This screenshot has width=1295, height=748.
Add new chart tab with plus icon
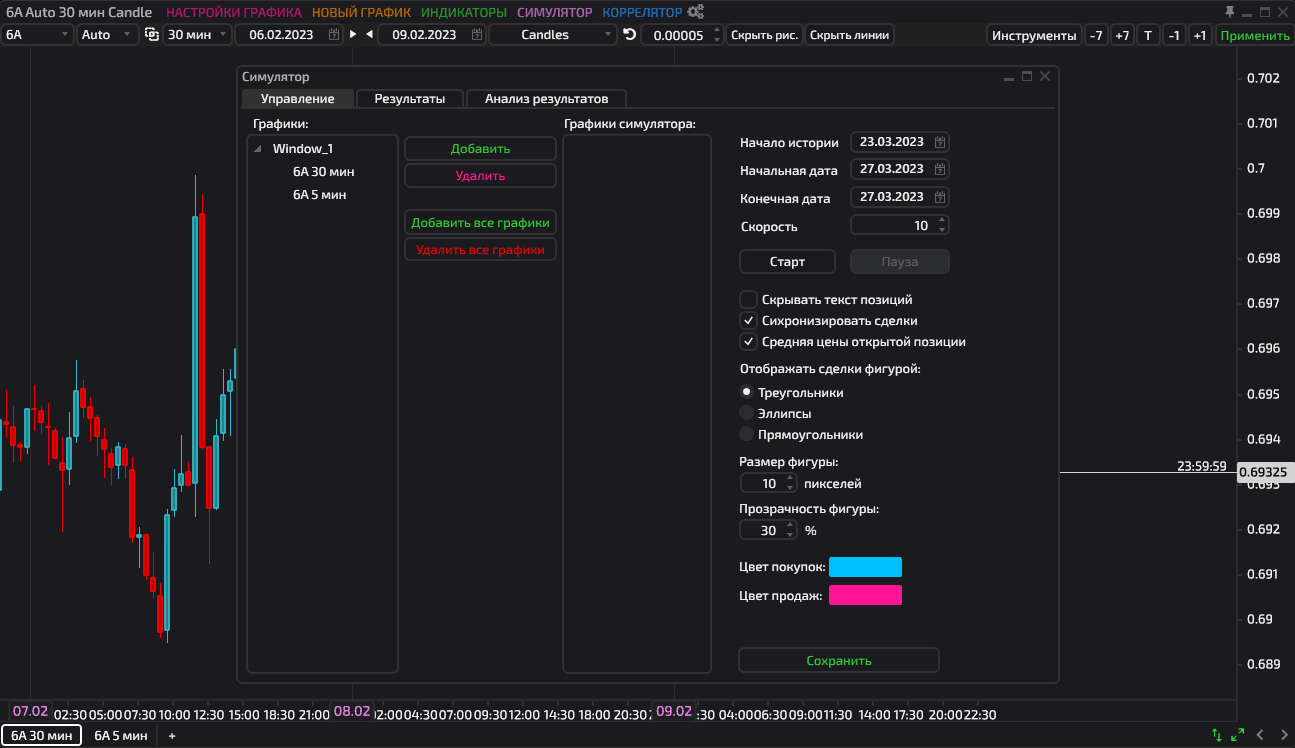172,736
